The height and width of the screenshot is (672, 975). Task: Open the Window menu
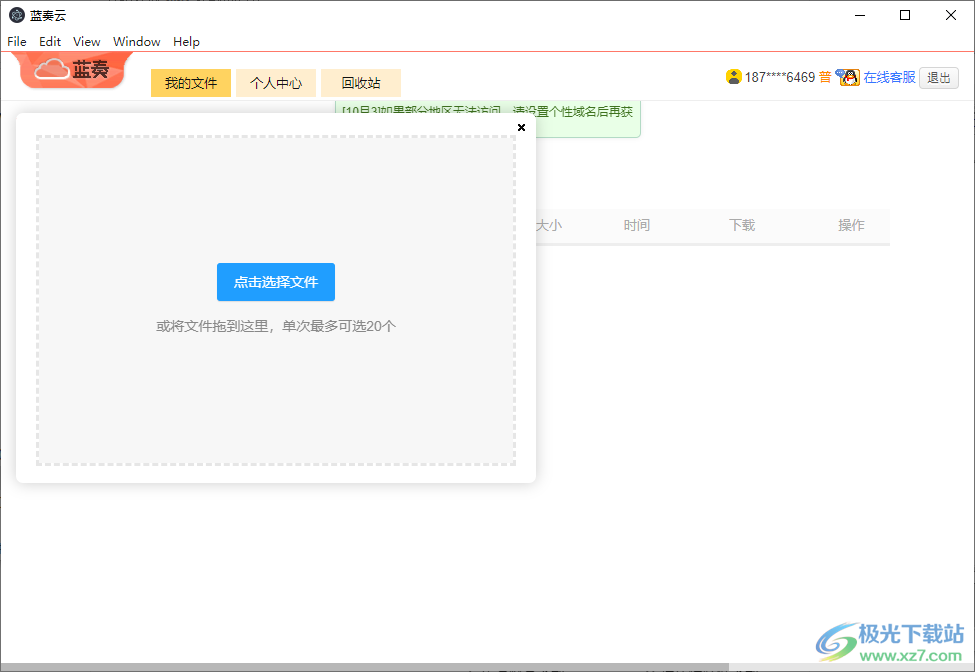click(x=137, y=42)
